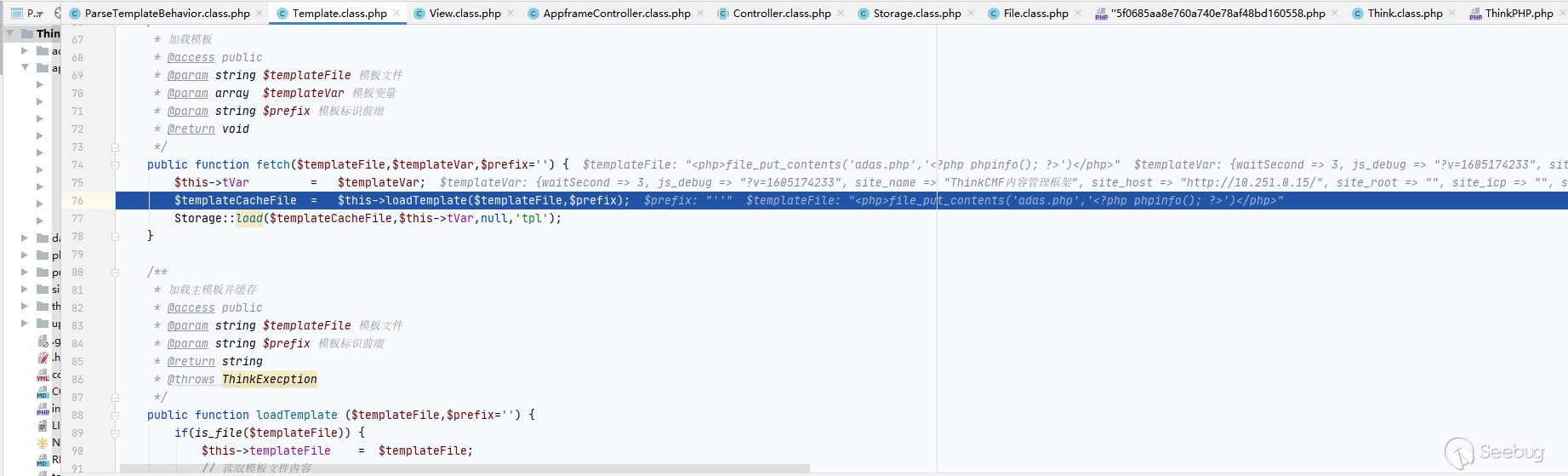Click the @return tag on line 85
The image size is (1568, 476).
(191, 361)
